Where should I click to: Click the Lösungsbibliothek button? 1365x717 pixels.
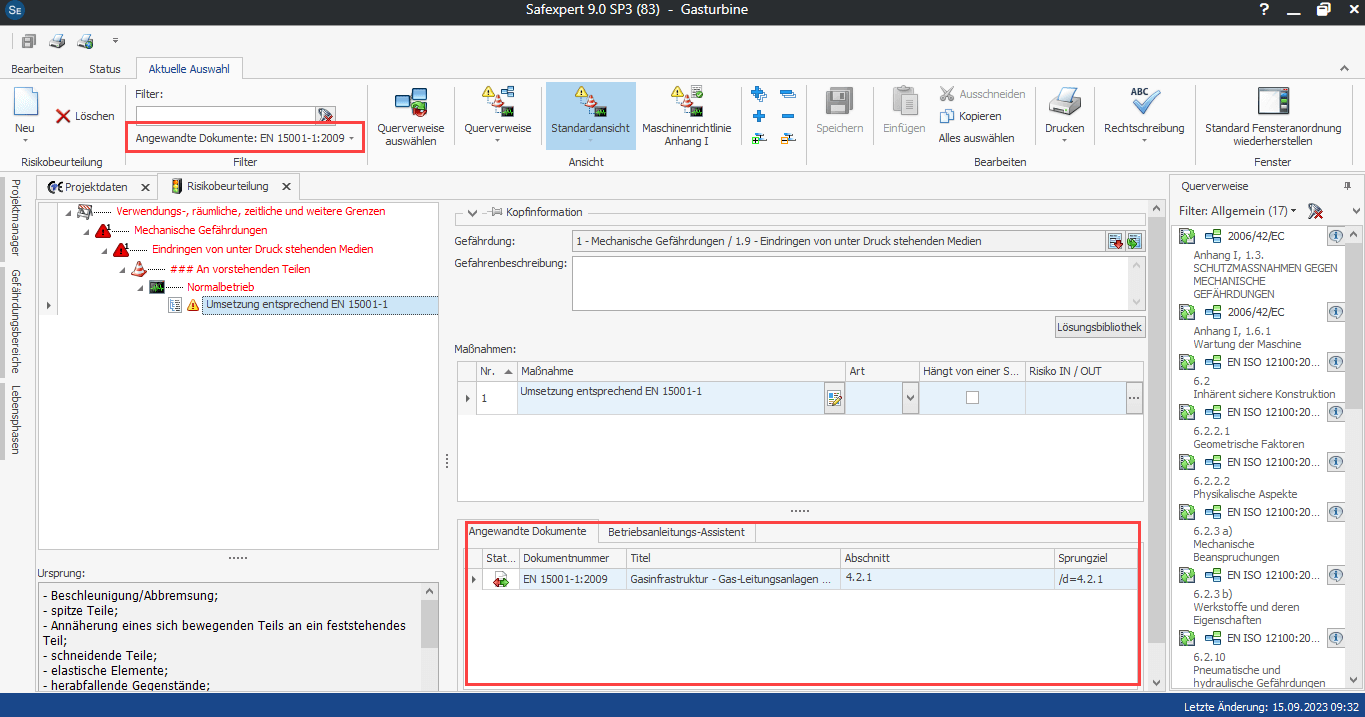pos(1100,327)
